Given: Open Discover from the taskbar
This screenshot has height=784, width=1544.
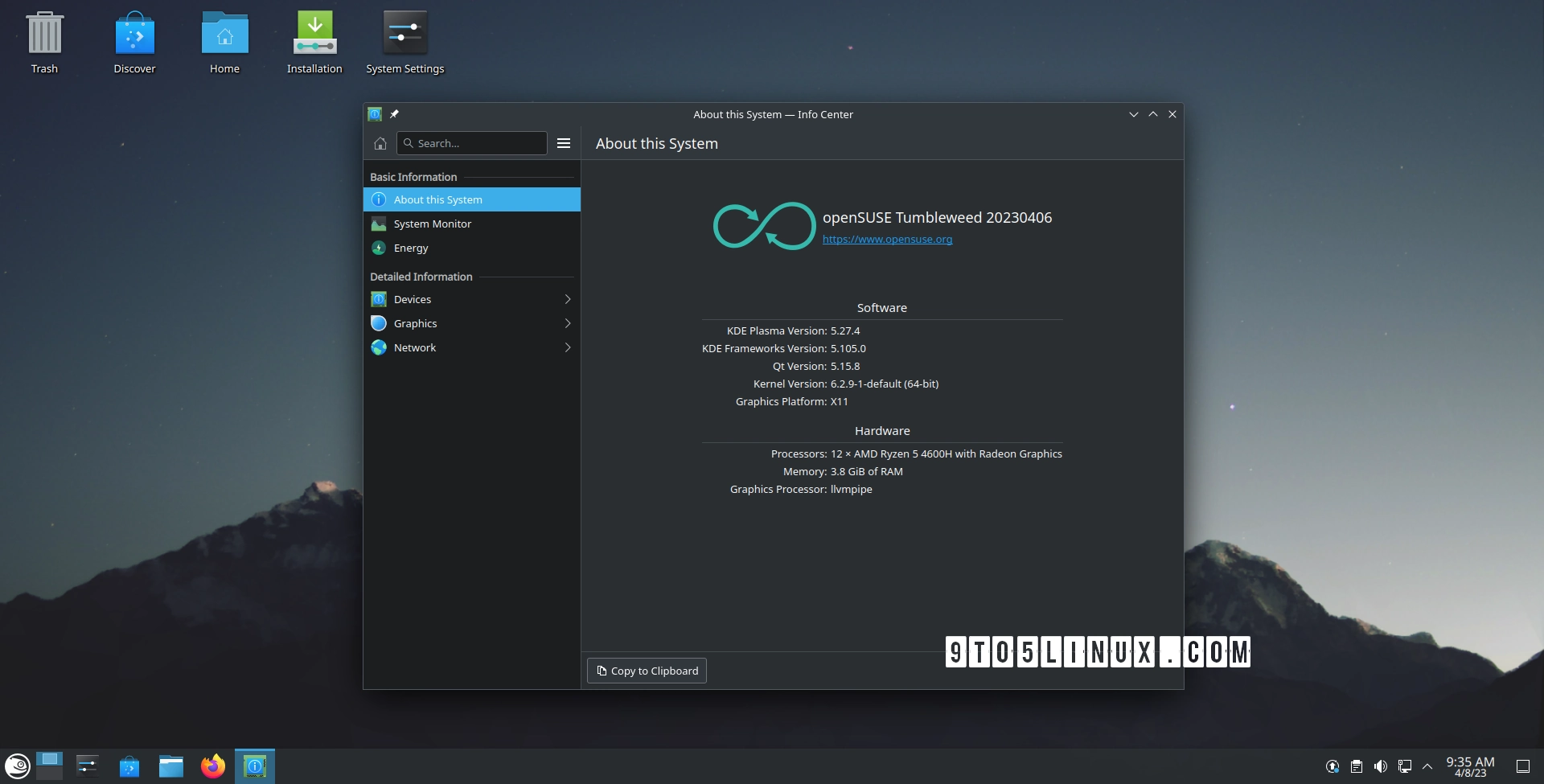Looking at the screenshot, I should click(x=129, y=766).
